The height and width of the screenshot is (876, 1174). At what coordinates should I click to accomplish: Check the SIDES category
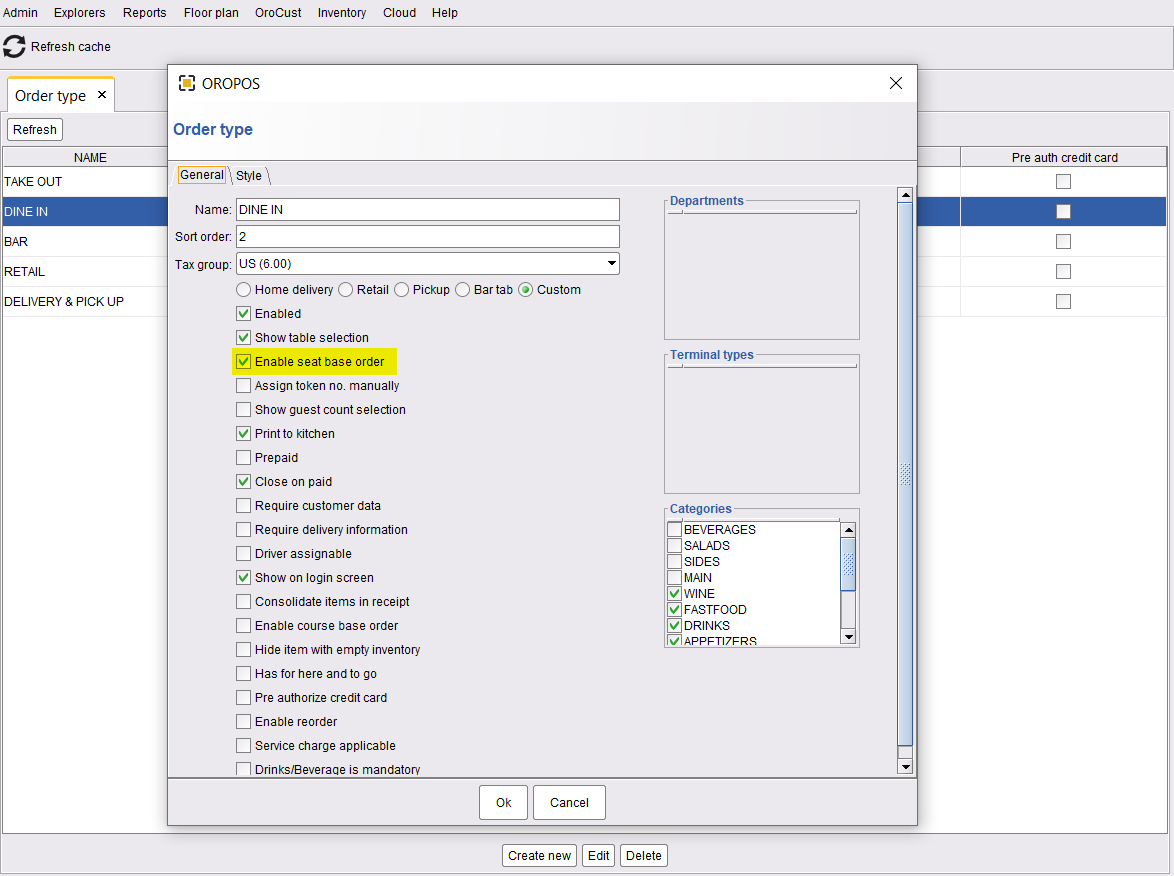click(x=675, y=562)
